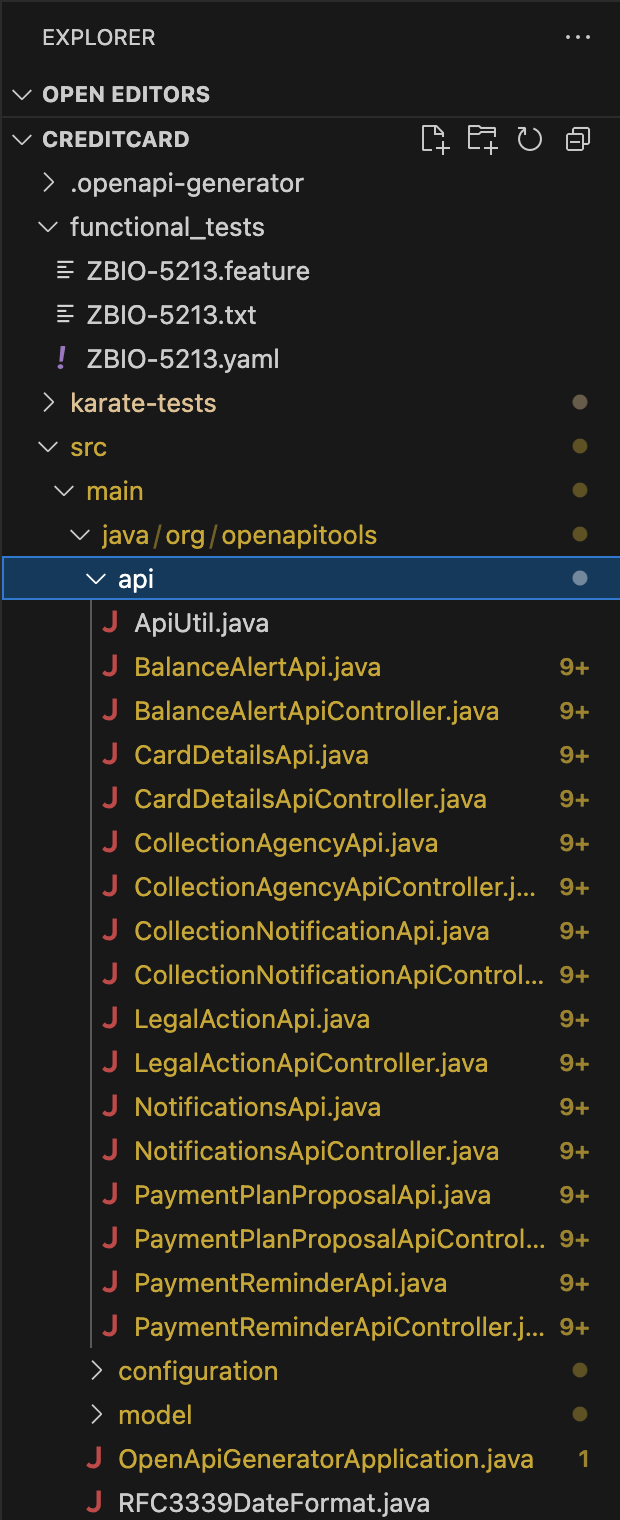
Task: Collapse the functional_tests folder
Action: pos(47,226)
